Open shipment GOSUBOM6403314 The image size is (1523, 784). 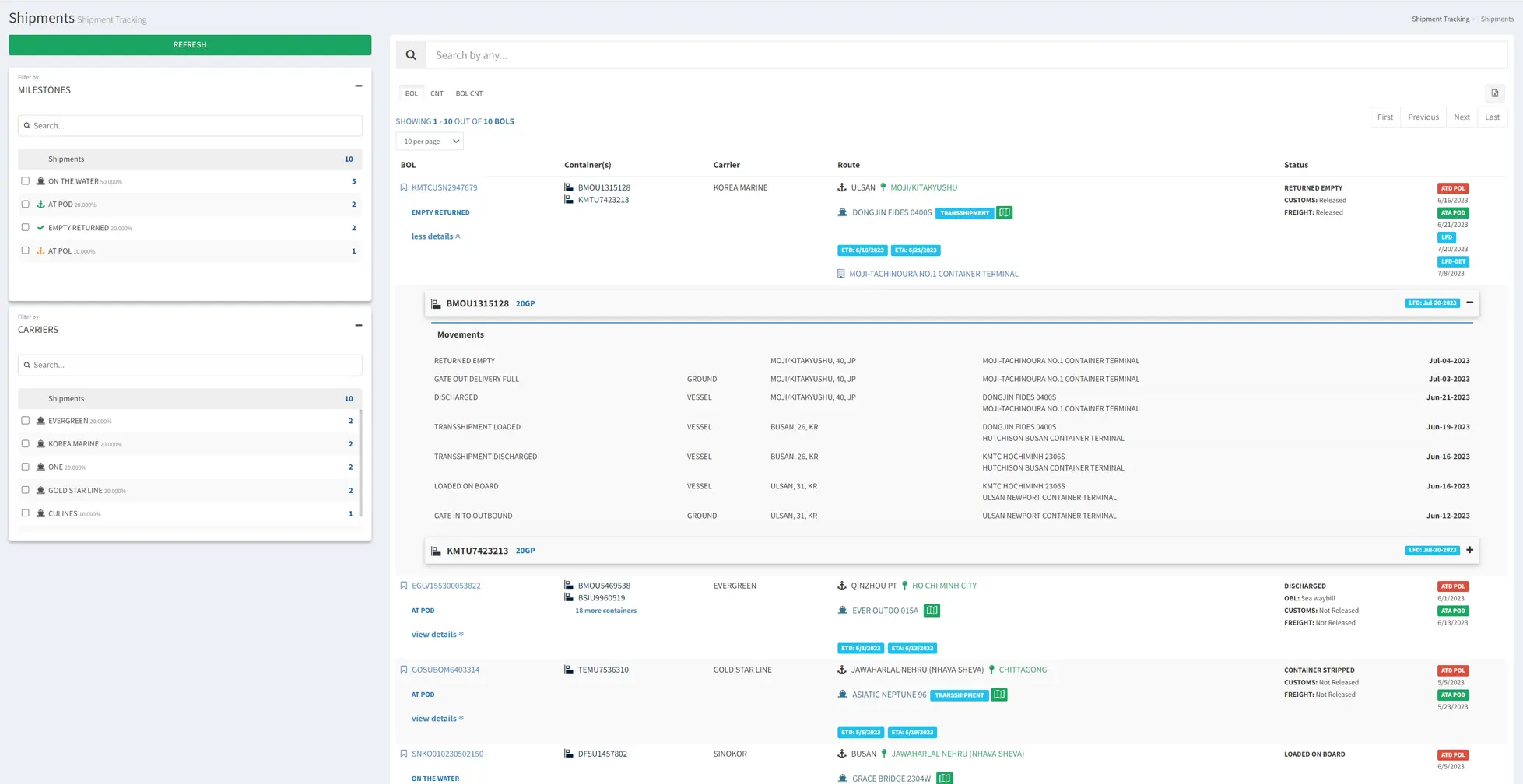pos(445,669)
